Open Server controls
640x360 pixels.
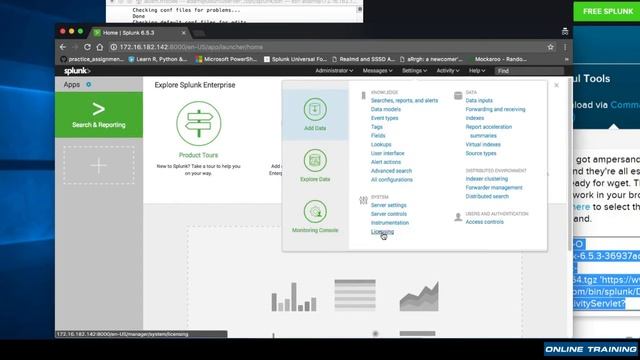click(x=389, y=214)
